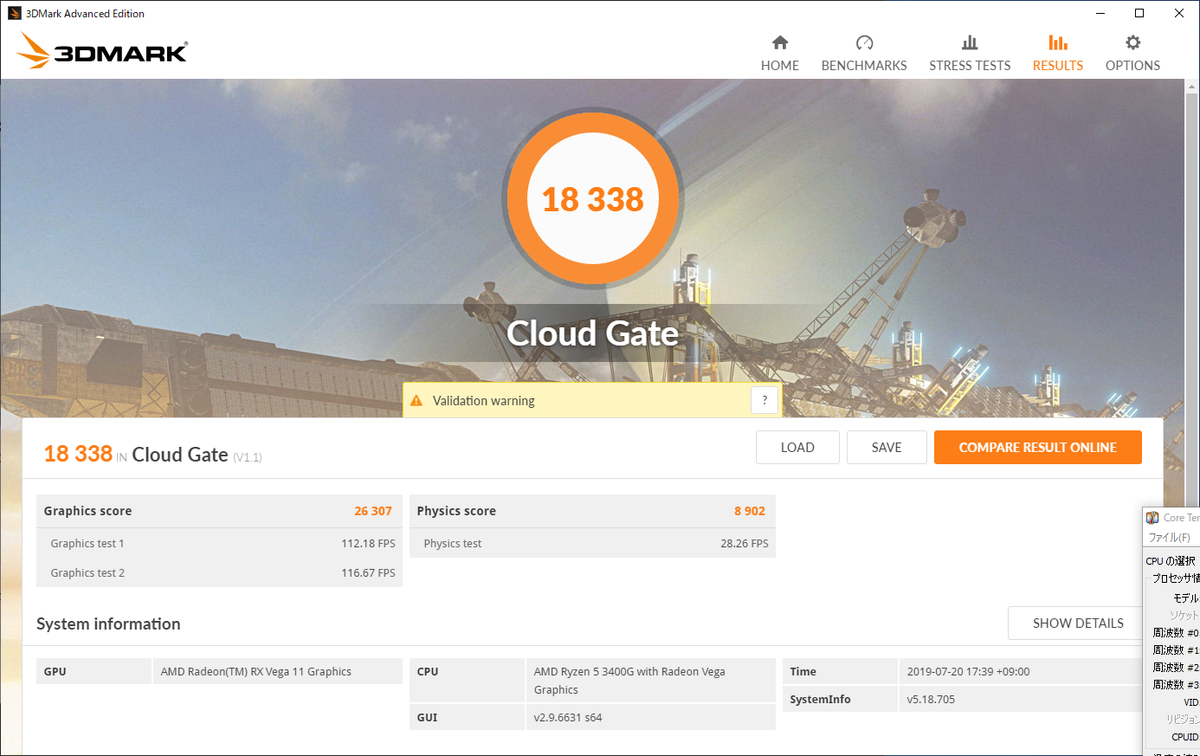
Task: Click the Validation warning banner text
Action: pos(484,401)
